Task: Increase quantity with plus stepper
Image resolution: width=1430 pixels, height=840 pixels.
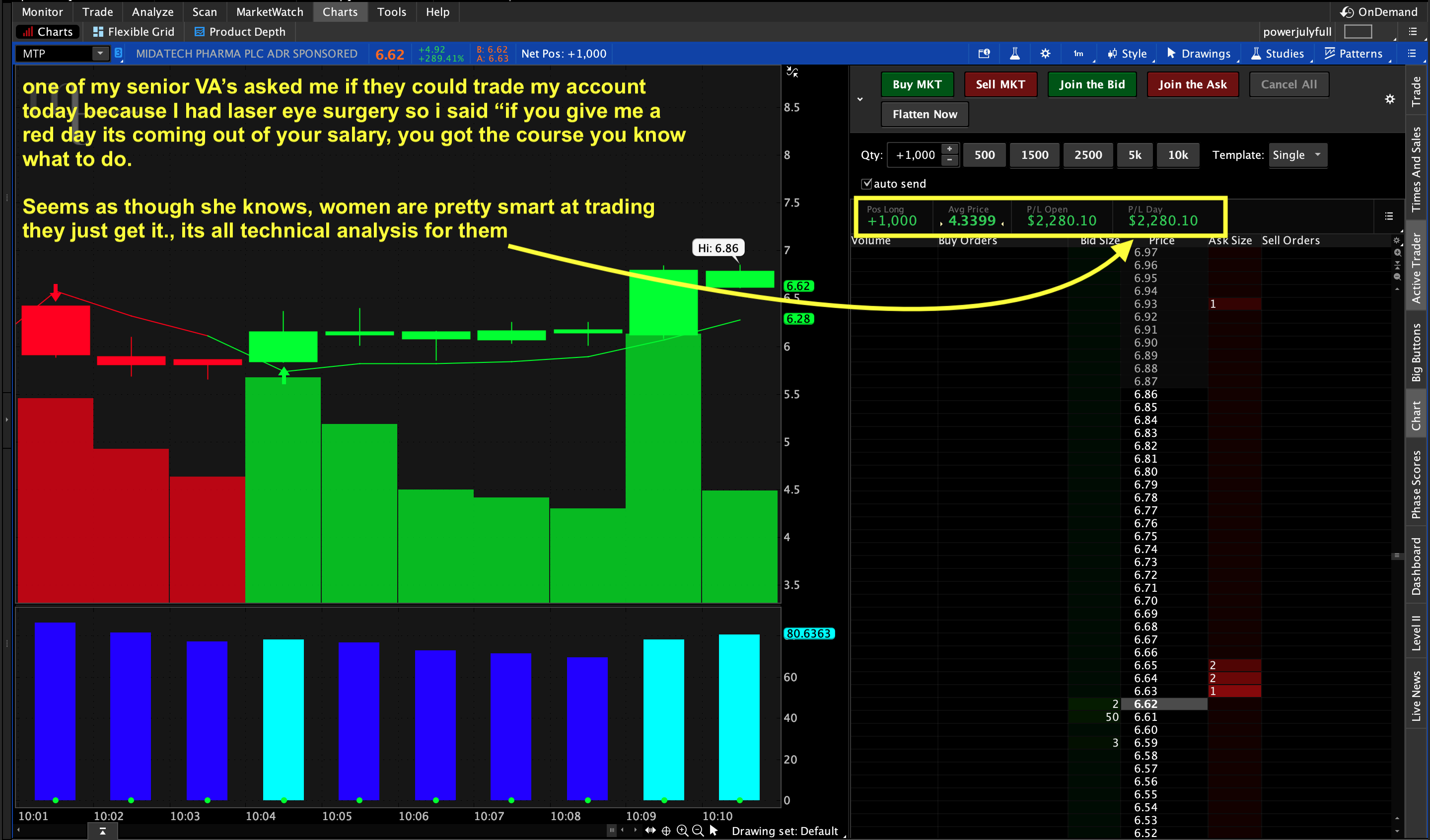Action: pyautogui.click(x=949, y=149)
